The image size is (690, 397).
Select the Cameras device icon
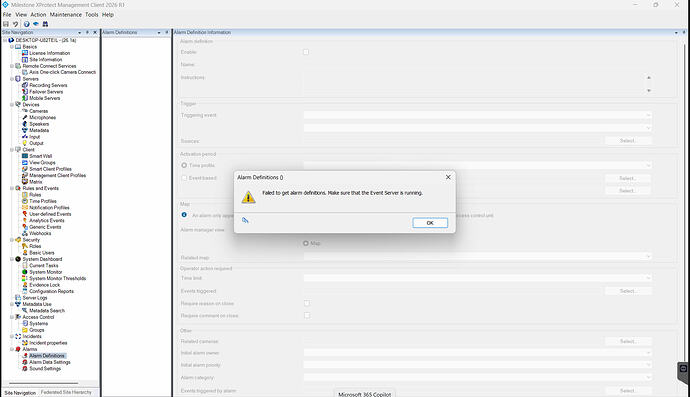coord(25,111)
